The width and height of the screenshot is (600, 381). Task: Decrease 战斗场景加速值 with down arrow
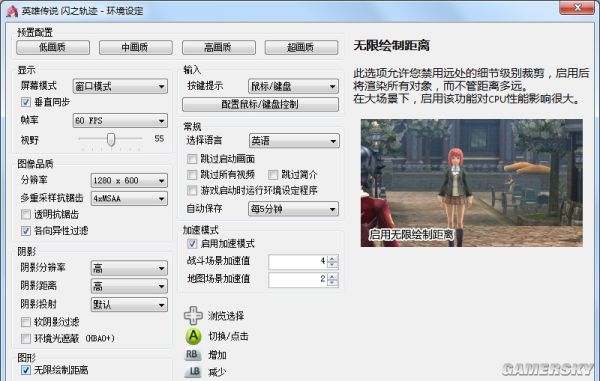click(333, 265)
